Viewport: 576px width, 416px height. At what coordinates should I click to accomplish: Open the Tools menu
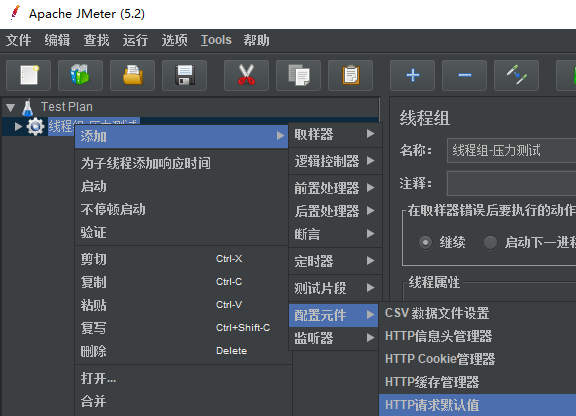click(x=216, y=40)
